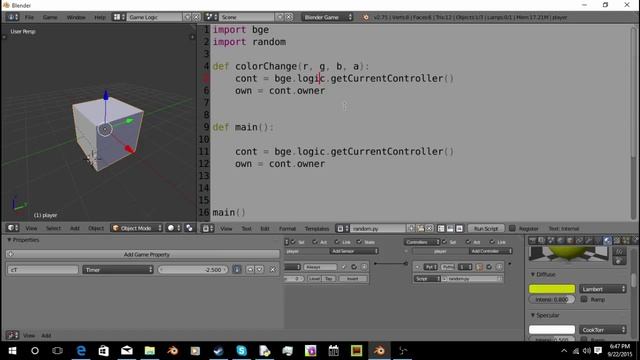Open the info editor type selector
The image size is (640, 360).
pos(12,17)
